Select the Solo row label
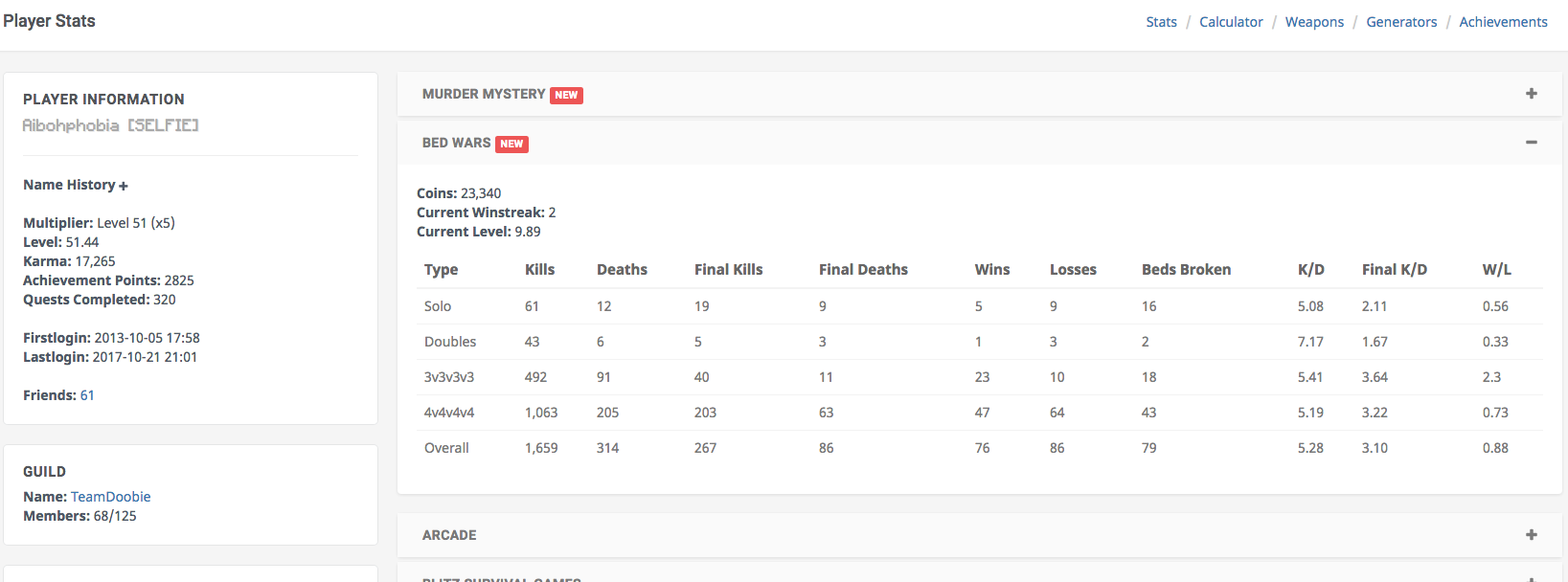The width and height of the screenshot is (1568, 582). click(438, 306)
